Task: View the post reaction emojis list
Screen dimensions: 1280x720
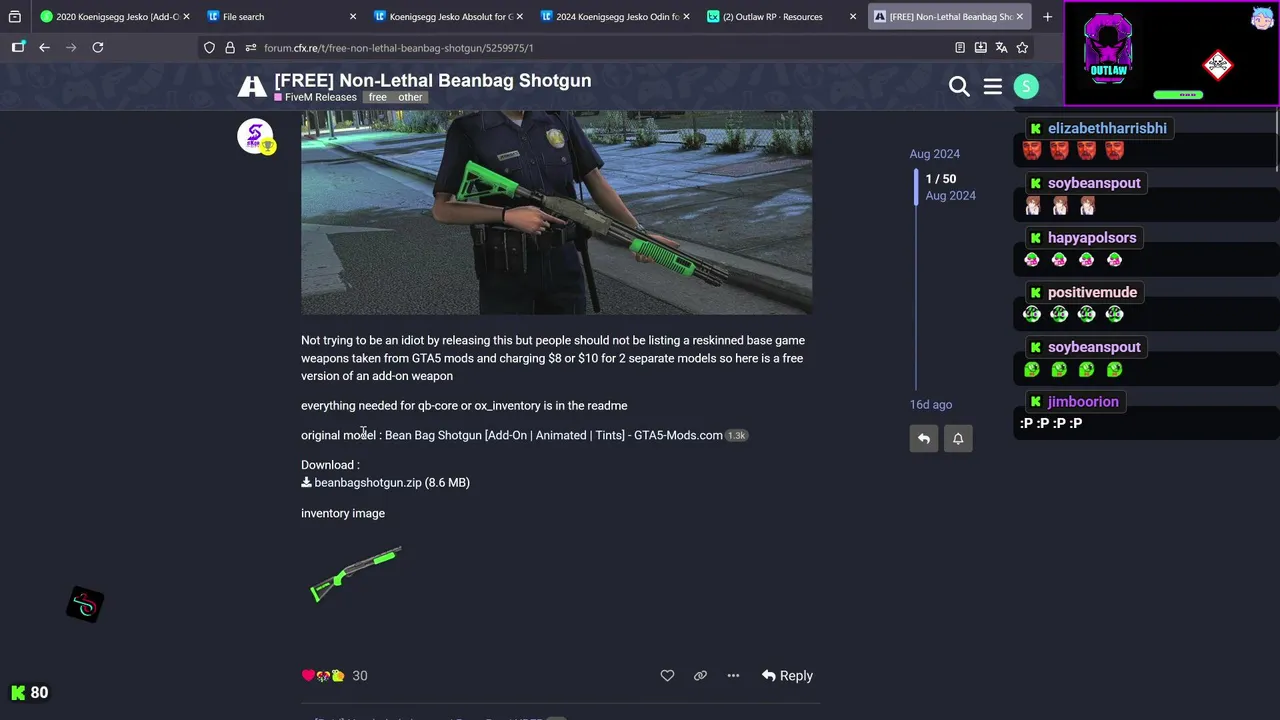Action: [x=323, y=676]
